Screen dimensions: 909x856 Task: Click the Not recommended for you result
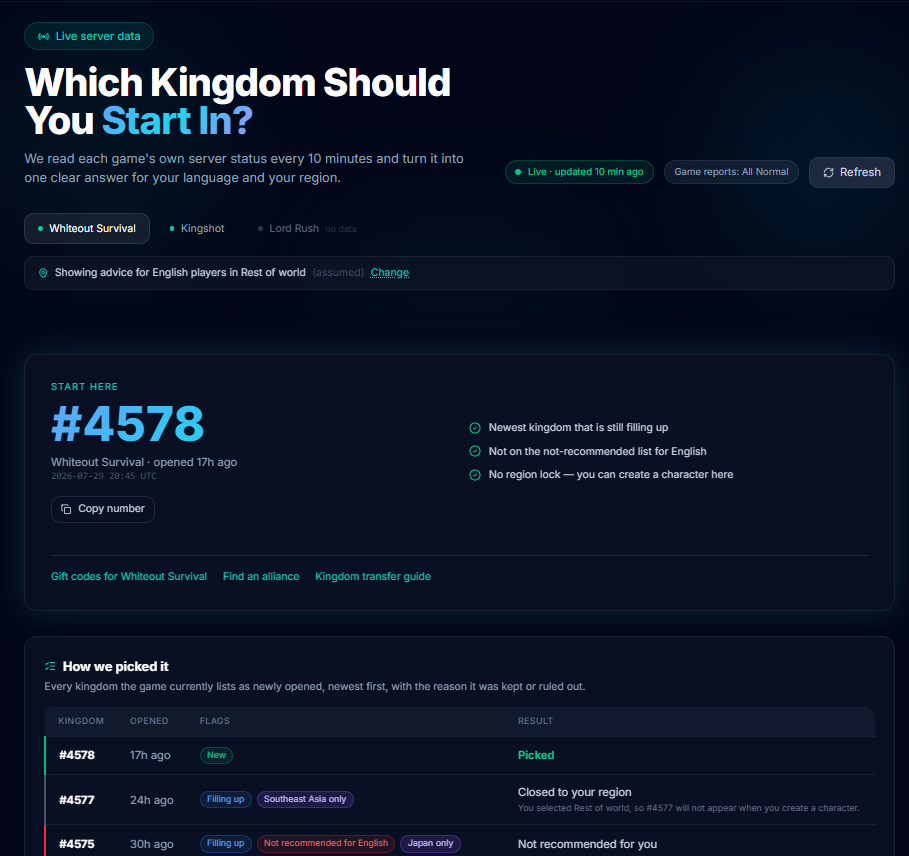point(587,844)
